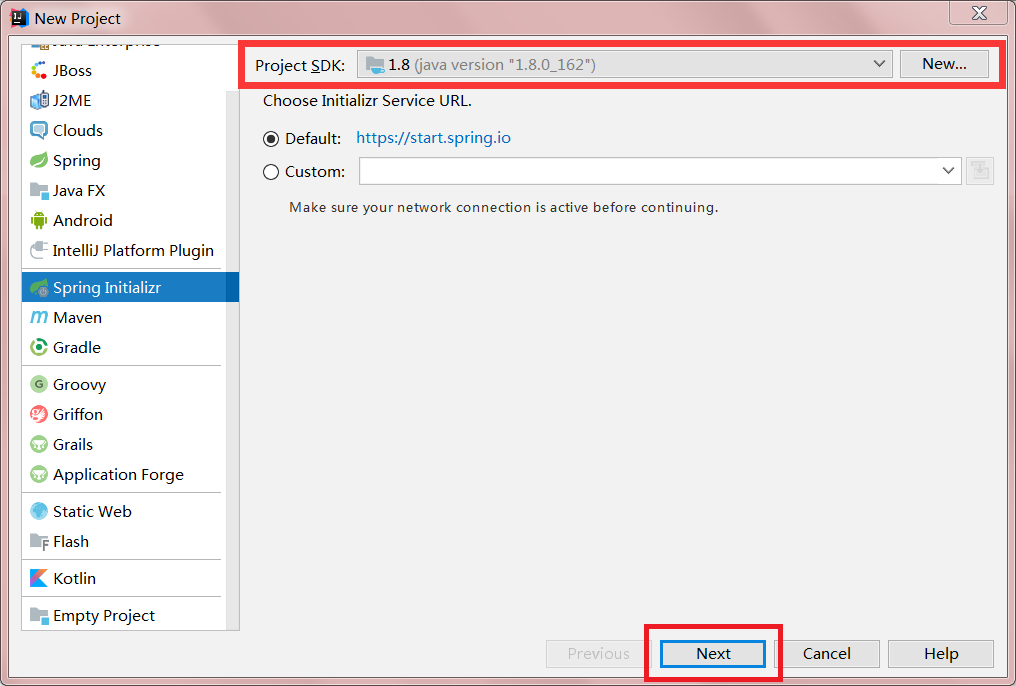The height and width of the screenshot is (686, 1016).
Task: Click the Gradle project icon
Action: click(x=39, y=348)
